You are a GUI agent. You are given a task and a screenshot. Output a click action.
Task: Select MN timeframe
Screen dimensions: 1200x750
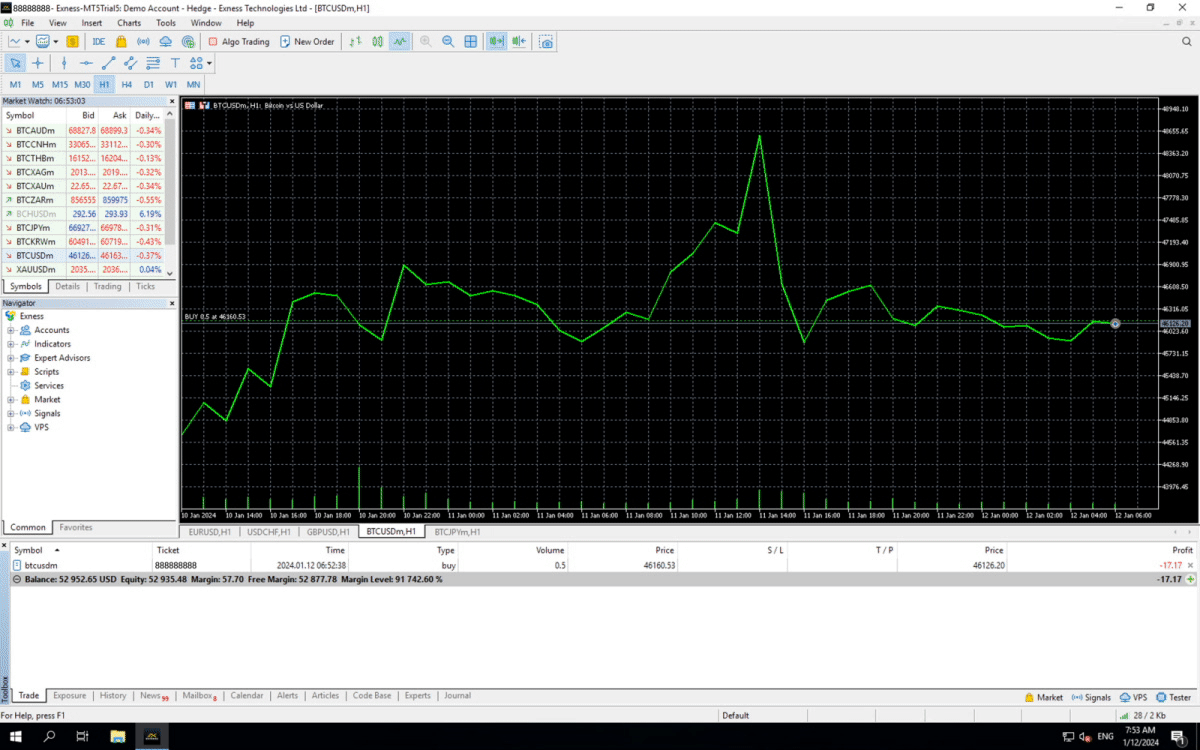click(x=193, y=84)
